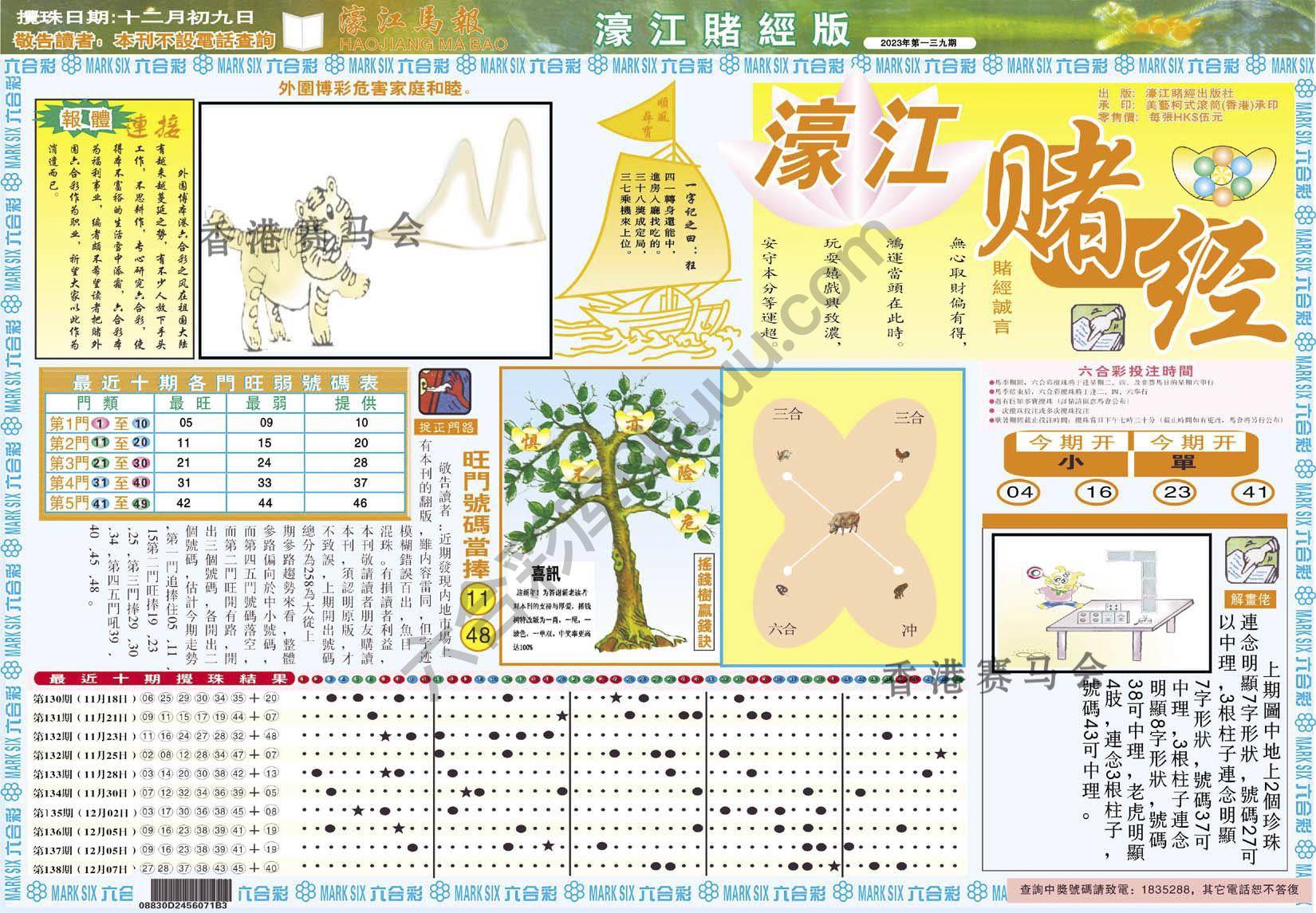Click the oval number 16

(x=1098, y=491)
